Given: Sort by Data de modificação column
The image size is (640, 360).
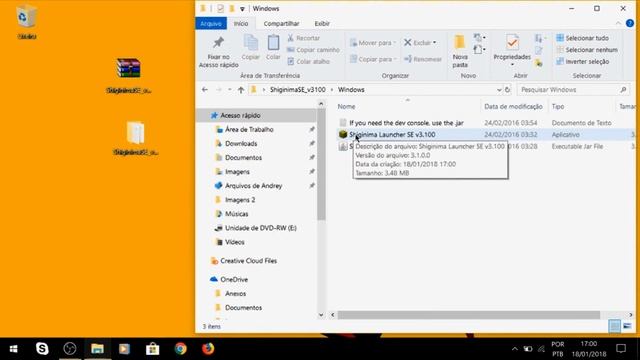Looking at the screenshot, I should 513,107.
